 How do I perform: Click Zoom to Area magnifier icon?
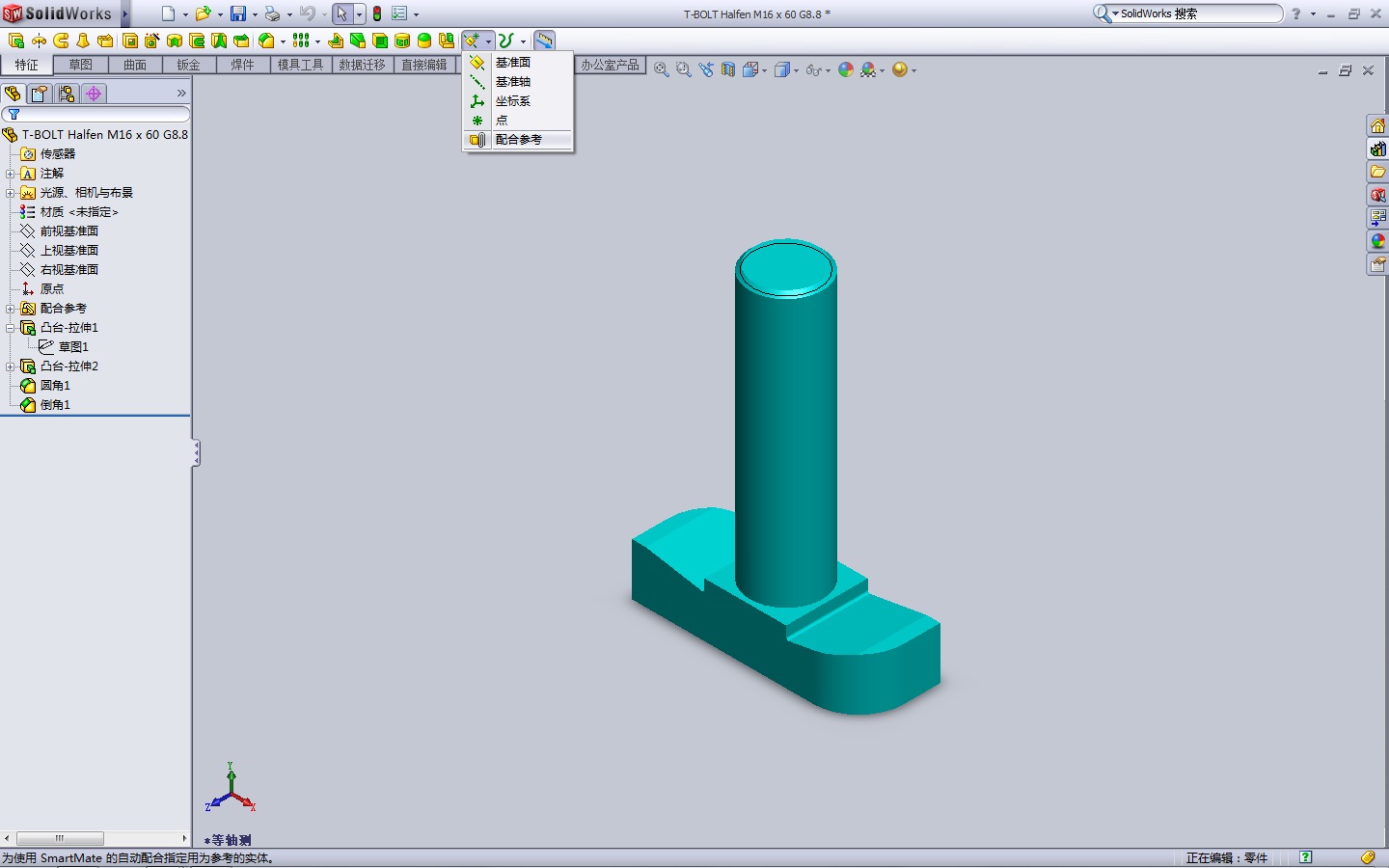(x=684, y=69)
